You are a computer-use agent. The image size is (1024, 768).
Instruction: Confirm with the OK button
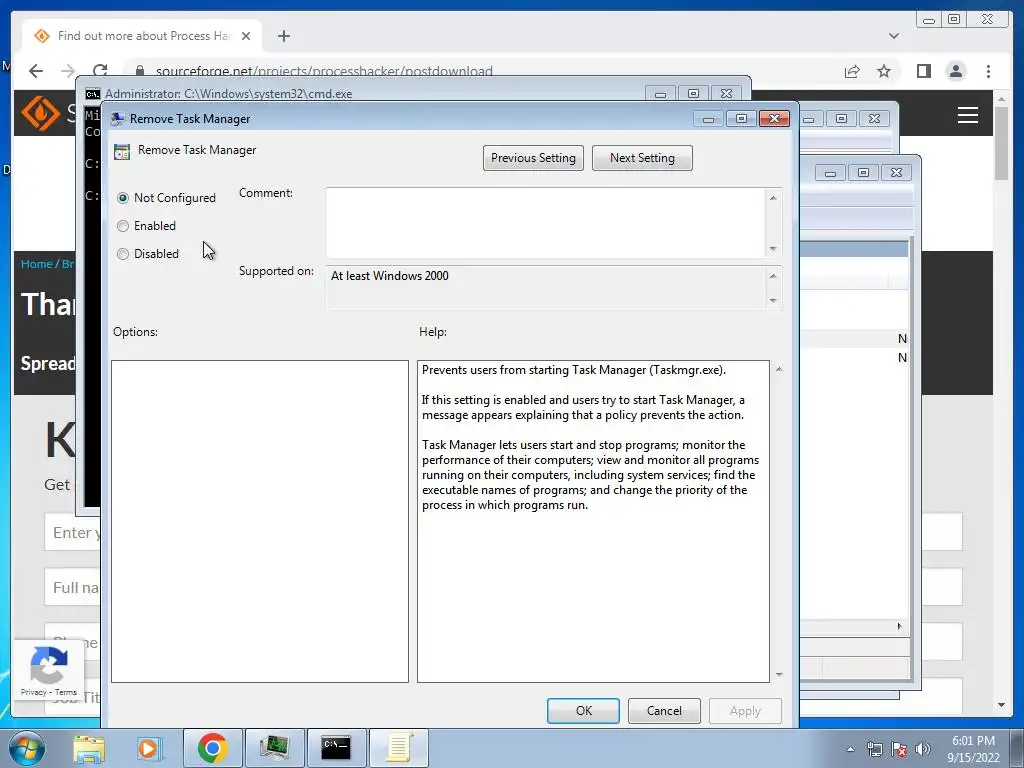(x=583, y=711)
